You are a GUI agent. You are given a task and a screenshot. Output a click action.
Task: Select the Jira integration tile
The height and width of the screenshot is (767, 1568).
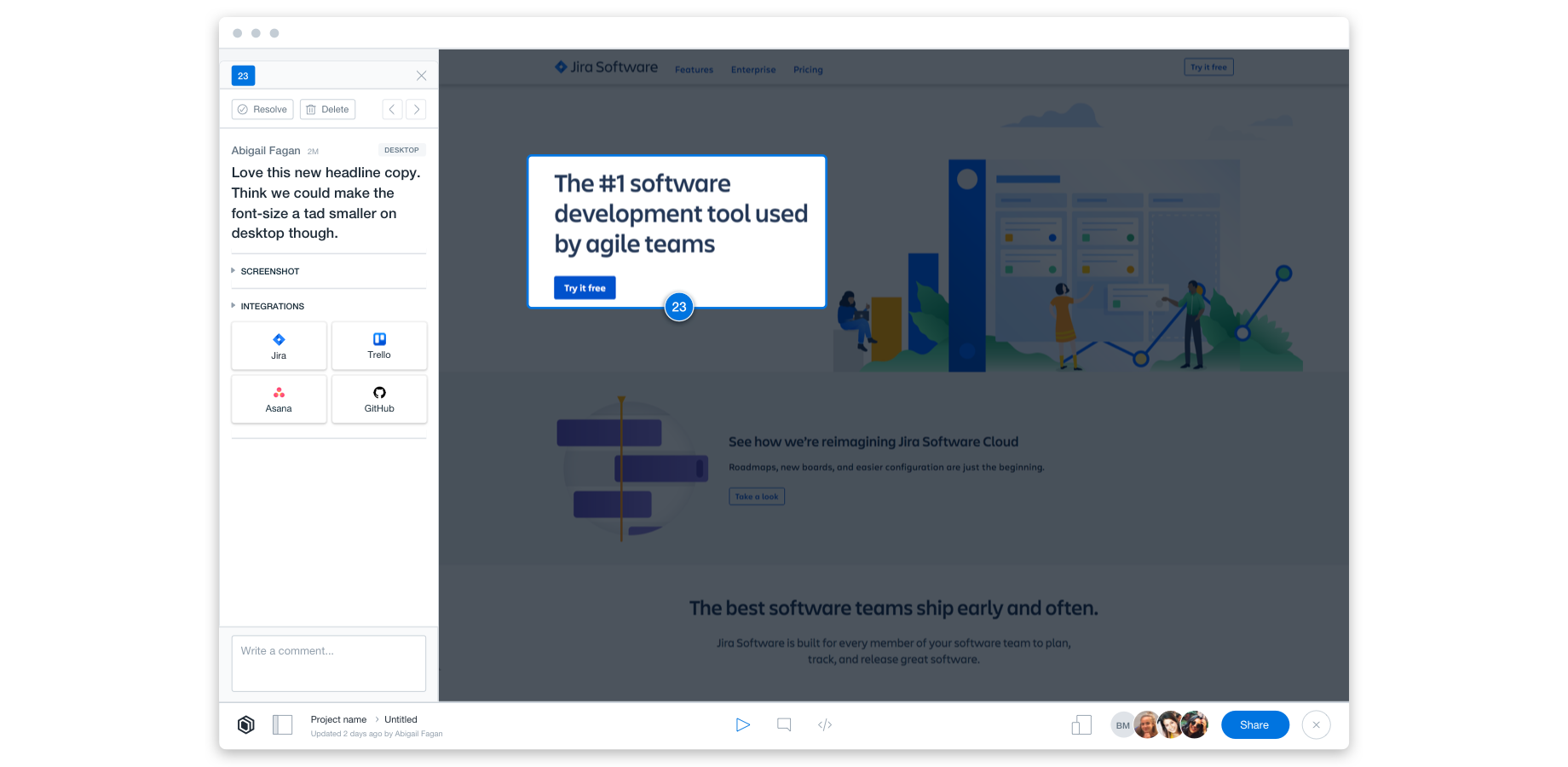coord(279,346)
